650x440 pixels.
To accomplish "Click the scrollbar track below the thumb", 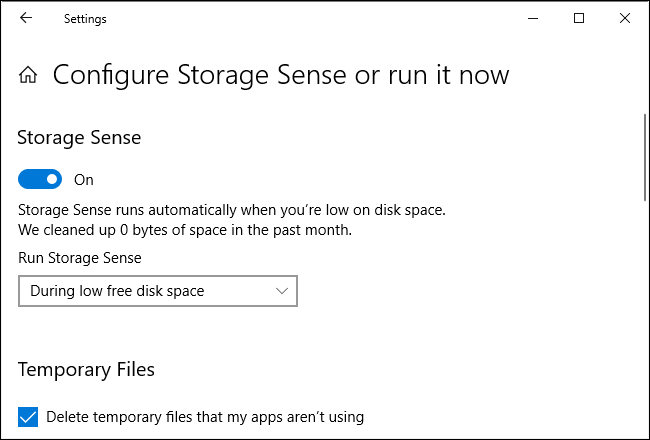I will (643, 320).
